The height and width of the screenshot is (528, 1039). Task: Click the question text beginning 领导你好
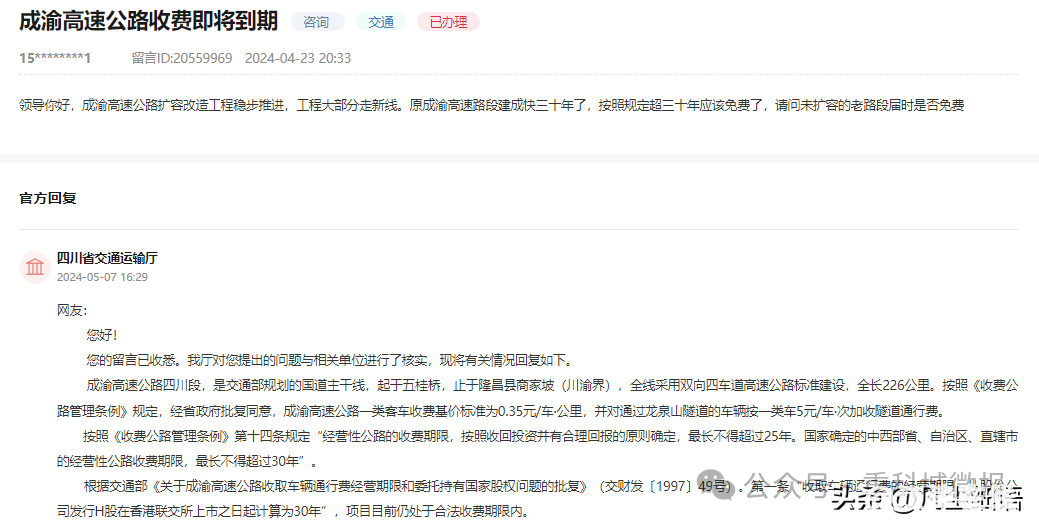[492, 105]
